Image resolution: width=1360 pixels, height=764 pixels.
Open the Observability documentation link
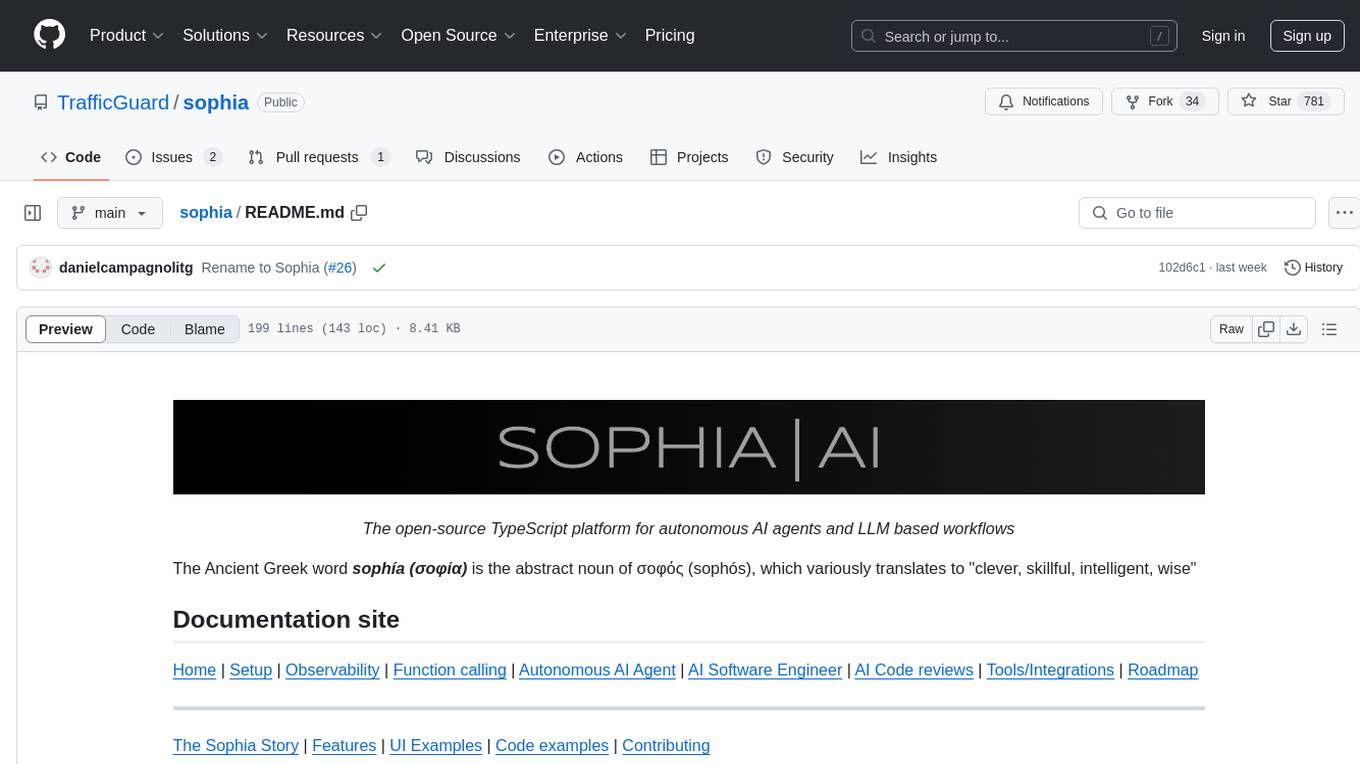(333, 670)
